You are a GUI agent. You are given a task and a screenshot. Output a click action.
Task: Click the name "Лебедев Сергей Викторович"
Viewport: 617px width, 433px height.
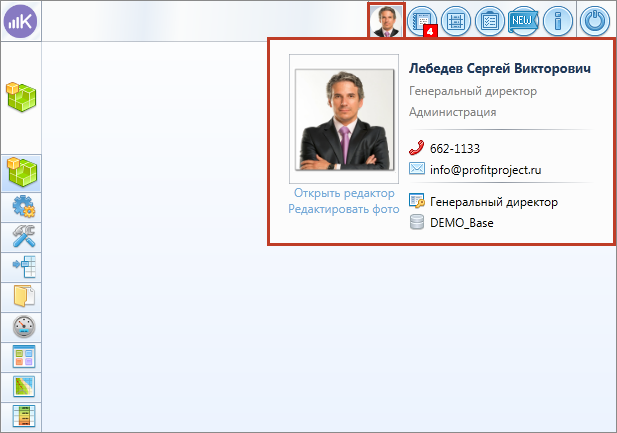(x=500, y=68)
